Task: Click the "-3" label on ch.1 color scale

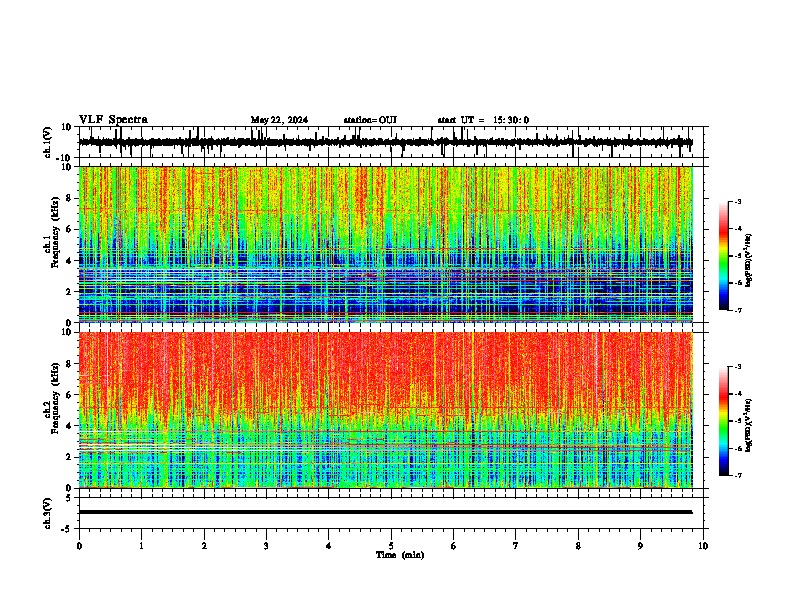Action: [737, 201]
